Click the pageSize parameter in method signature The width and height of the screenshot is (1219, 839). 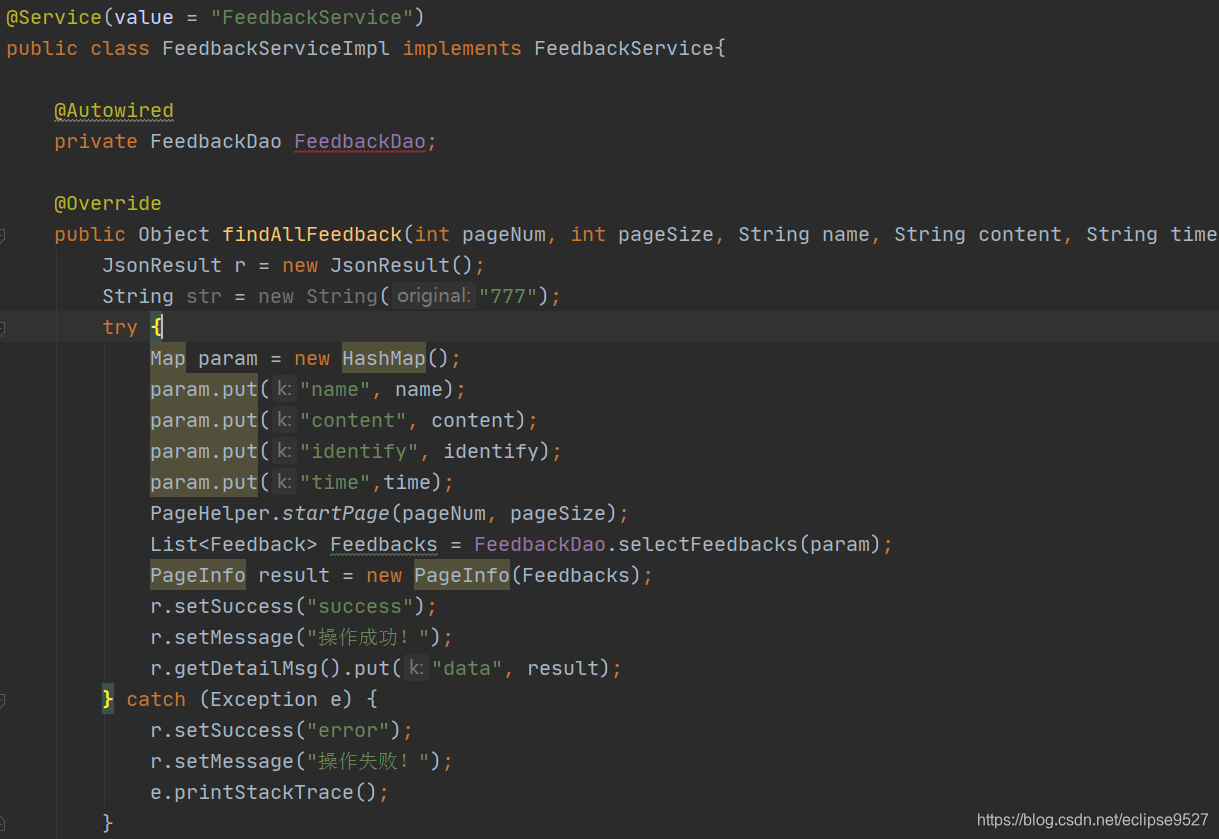coord(666,234)
